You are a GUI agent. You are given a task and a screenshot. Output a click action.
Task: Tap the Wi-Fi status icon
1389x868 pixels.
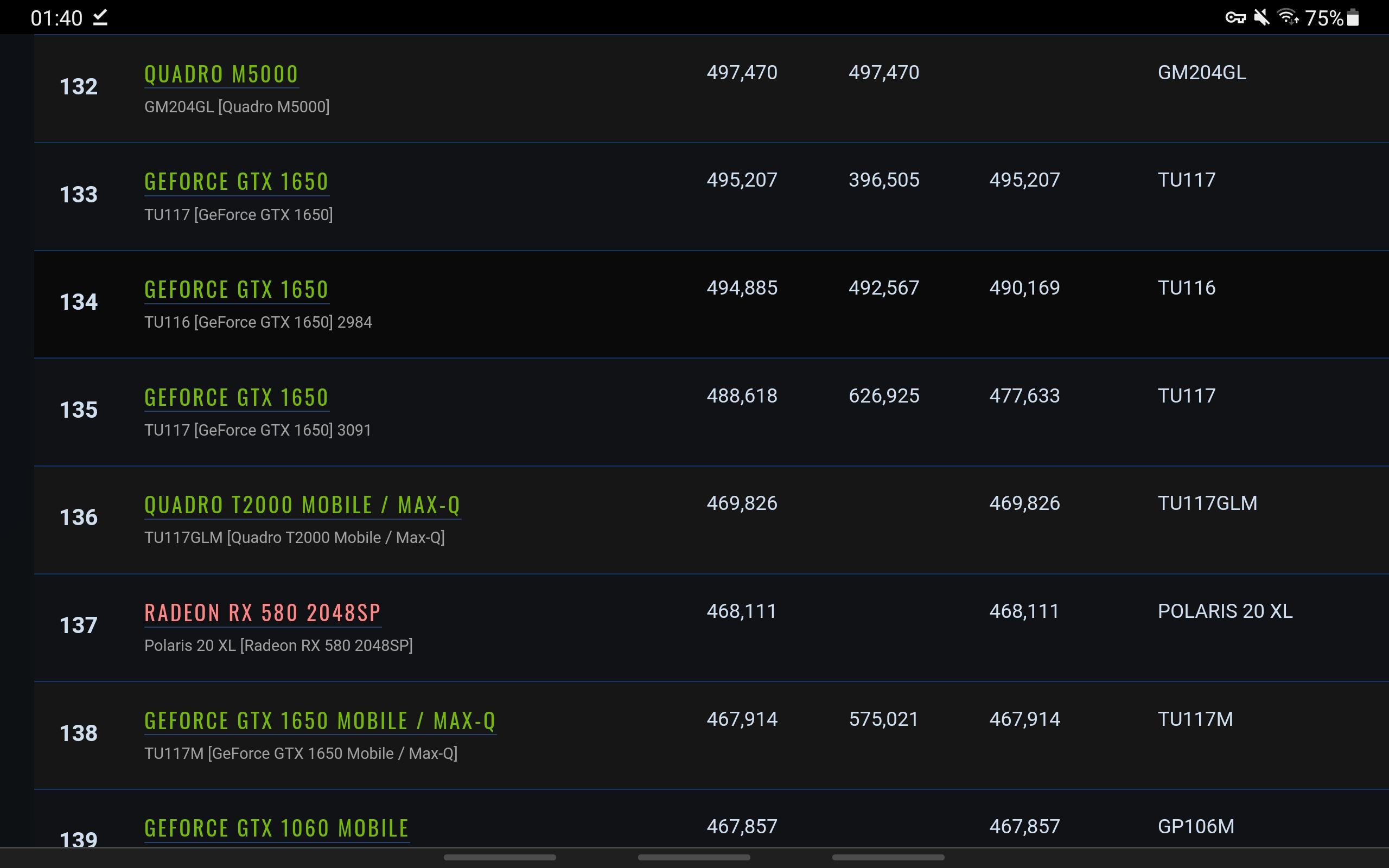point(1288,17)
